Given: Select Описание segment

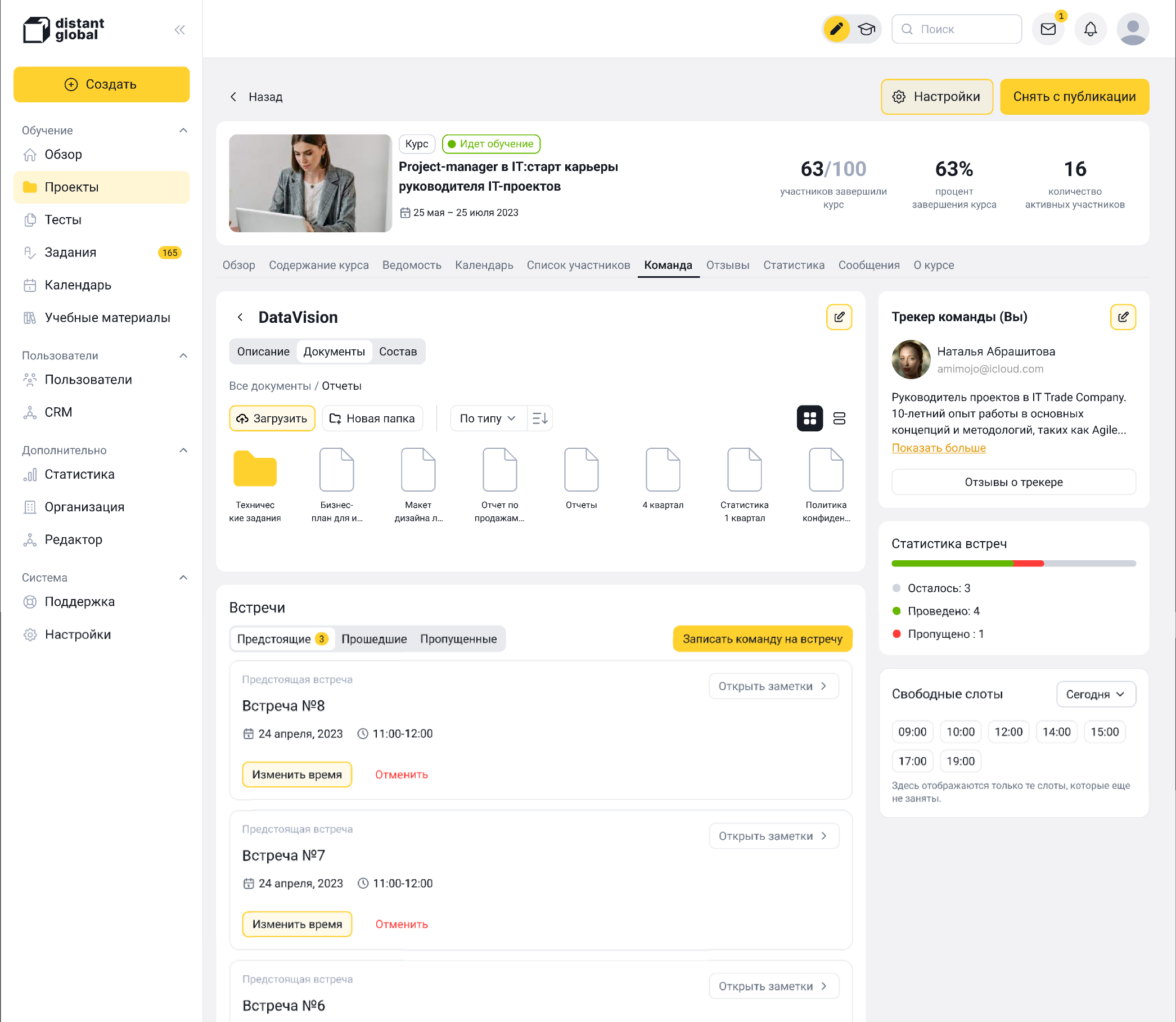Looking at the screenshot, I should [263, 352].
